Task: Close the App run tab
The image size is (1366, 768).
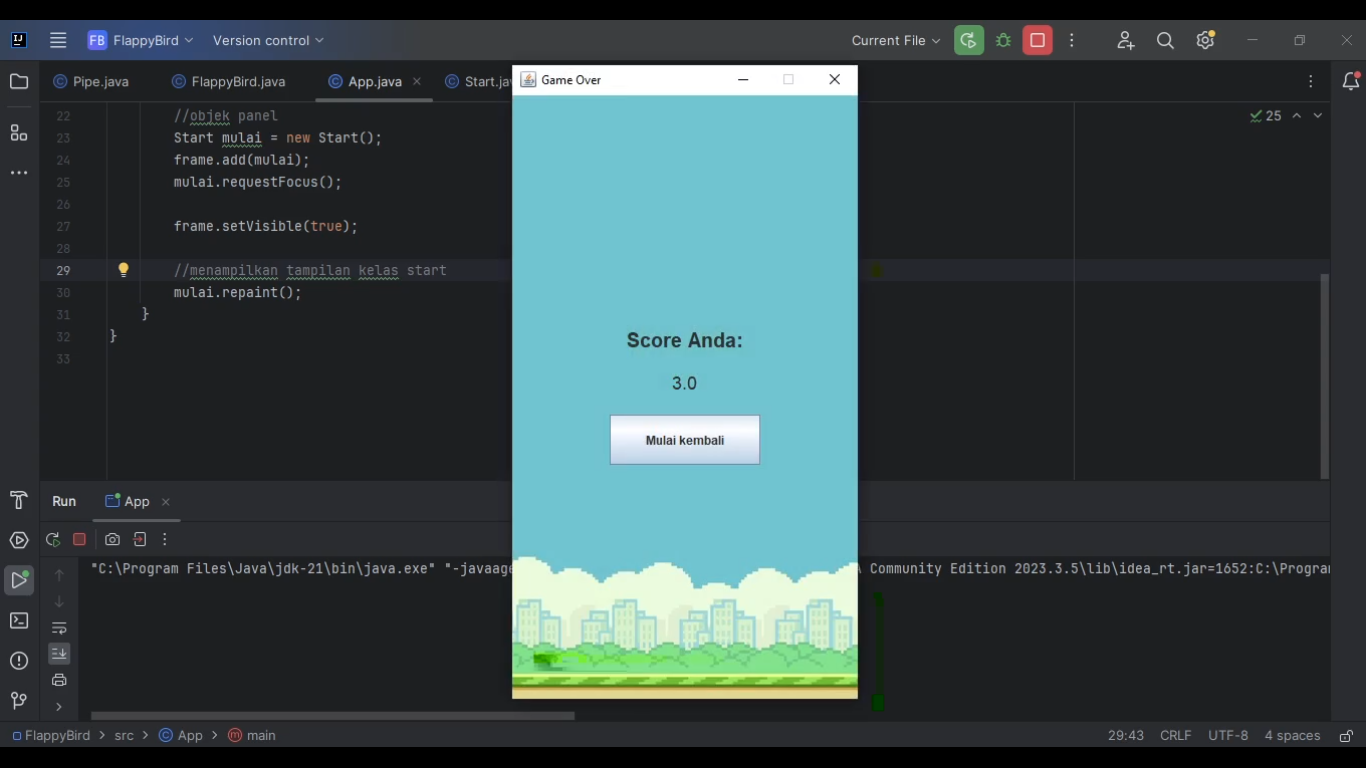Action: 166,502
